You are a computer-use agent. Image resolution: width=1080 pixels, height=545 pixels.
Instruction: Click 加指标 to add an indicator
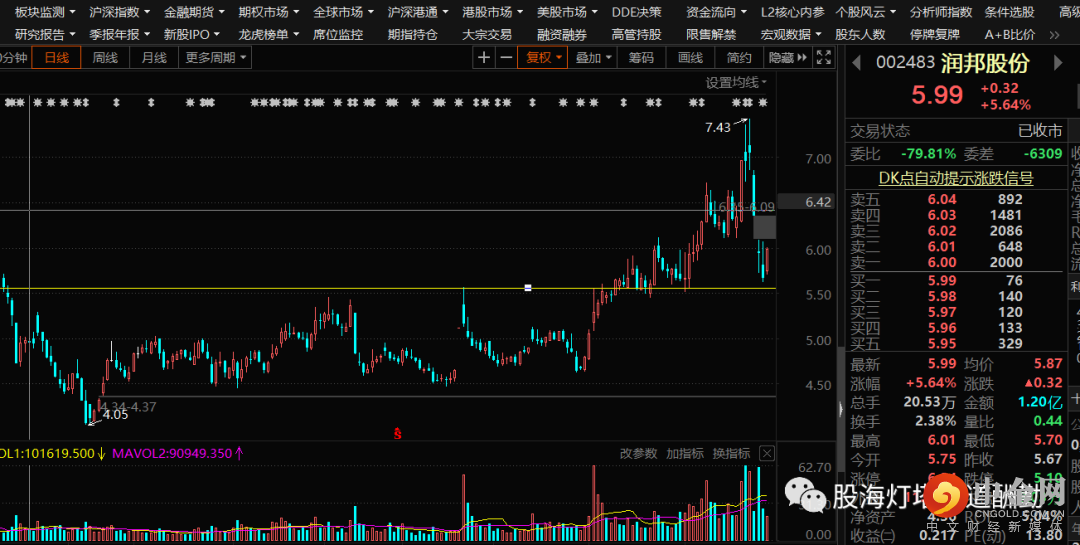685,453
